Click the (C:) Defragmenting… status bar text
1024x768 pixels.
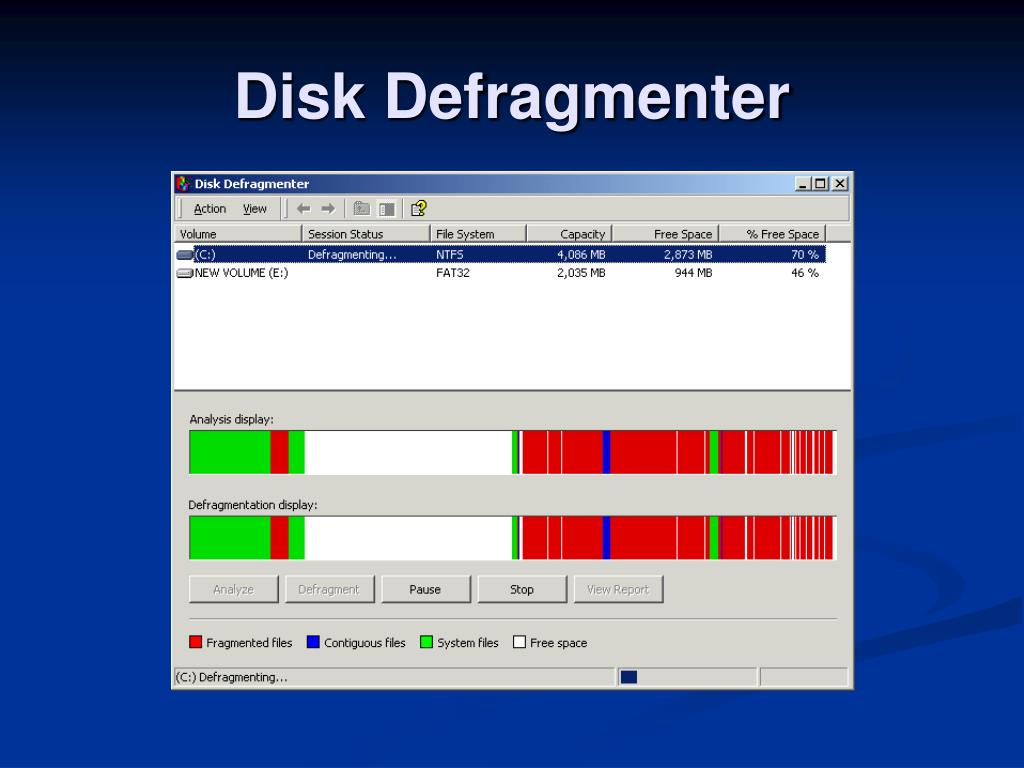(232, 677)
